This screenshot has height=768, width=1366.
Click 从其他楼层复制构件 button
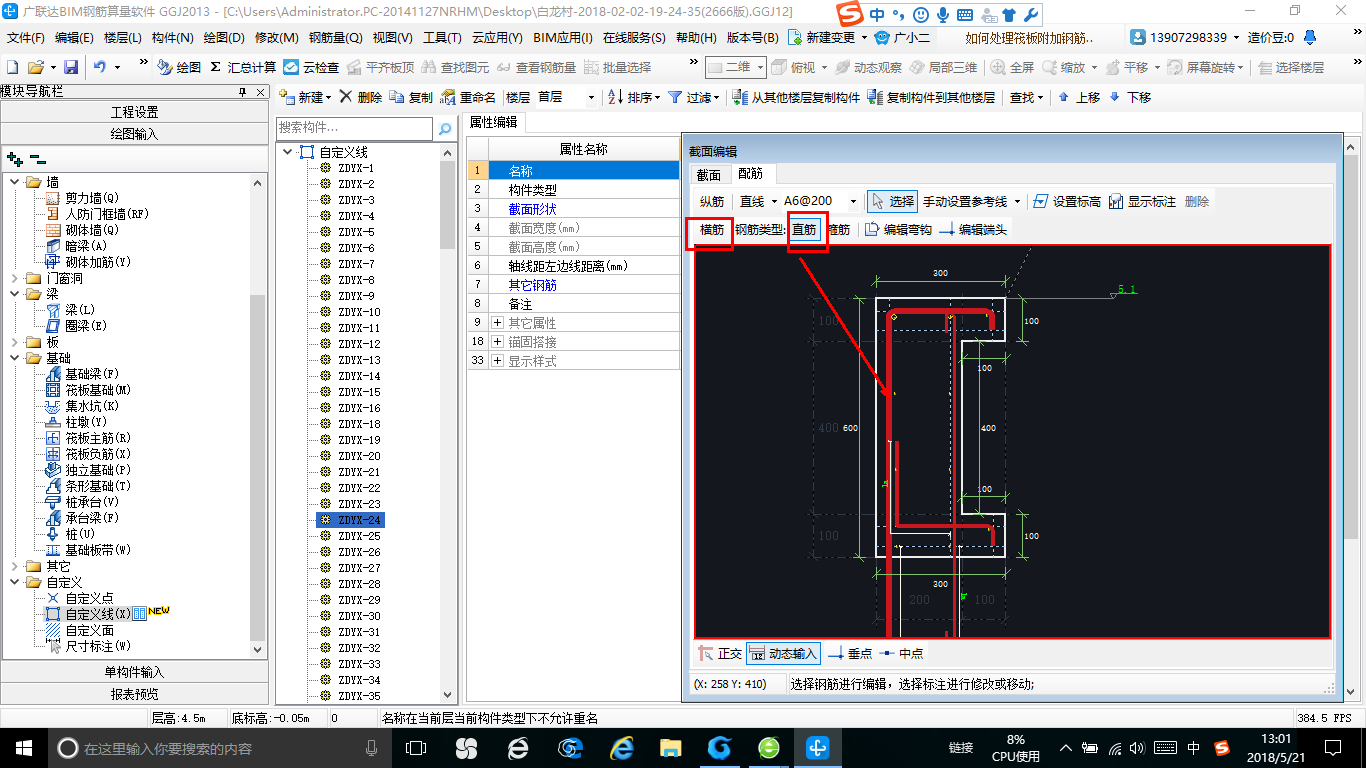(796, 97)
